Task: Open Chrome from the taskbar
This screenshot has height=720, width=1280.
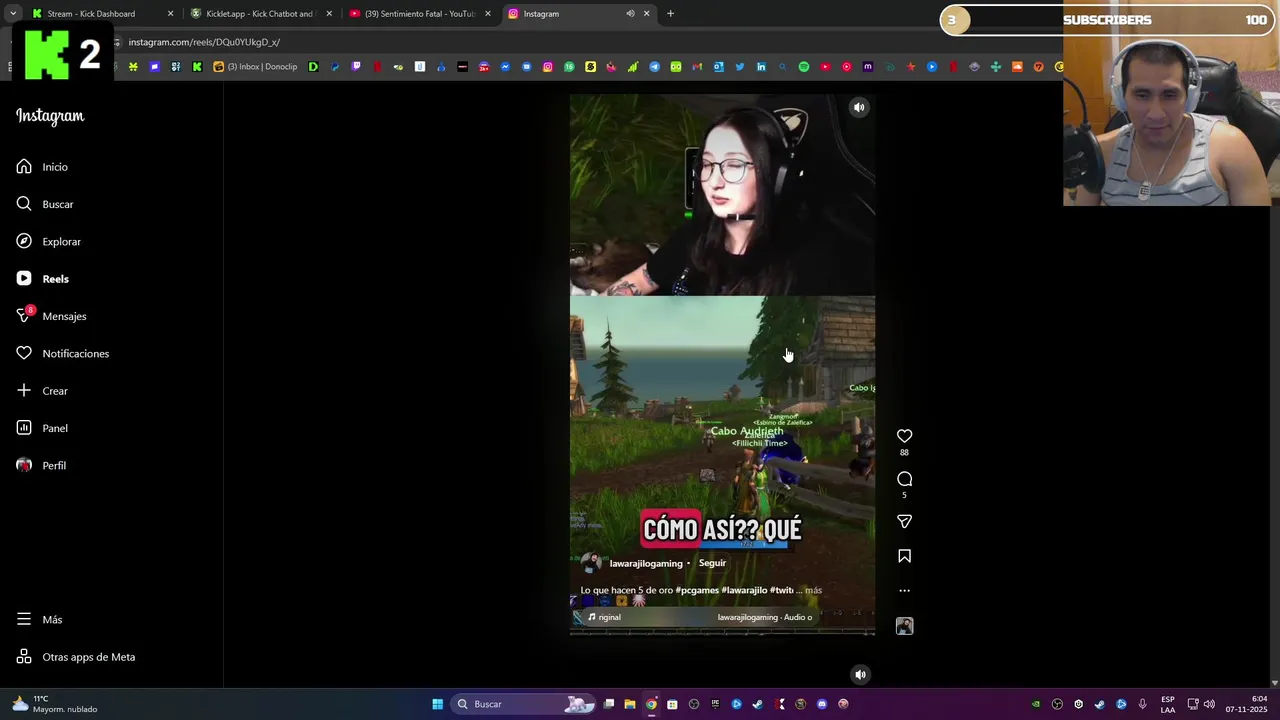Action: [x=651, y=704]
